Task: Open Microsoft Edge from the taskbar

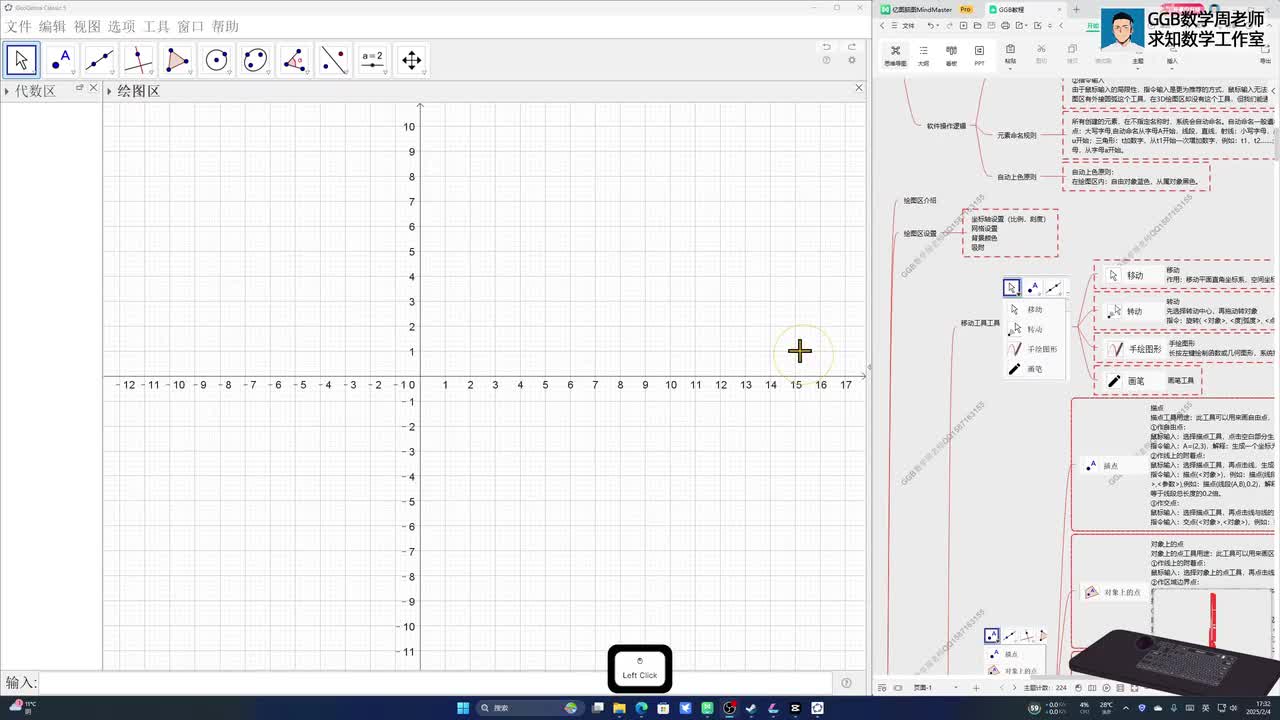Action: (641, 708)
